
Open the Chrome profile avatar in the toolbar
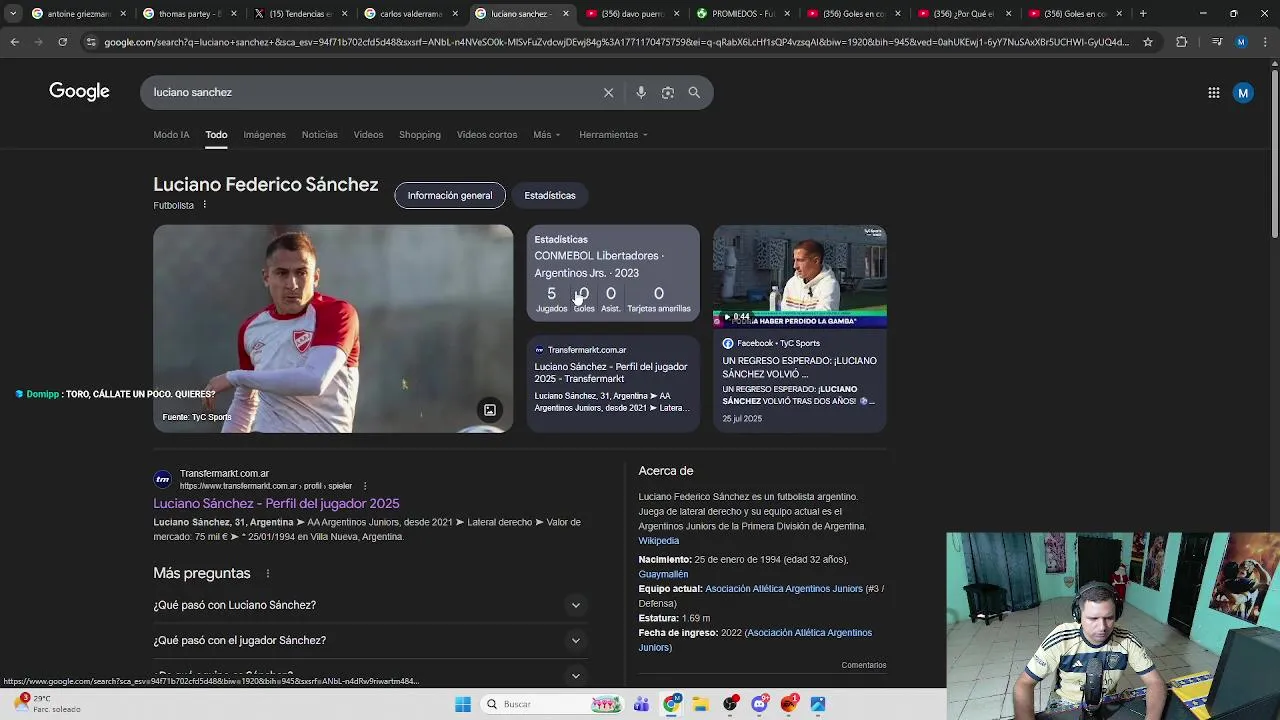(1241, 42)
